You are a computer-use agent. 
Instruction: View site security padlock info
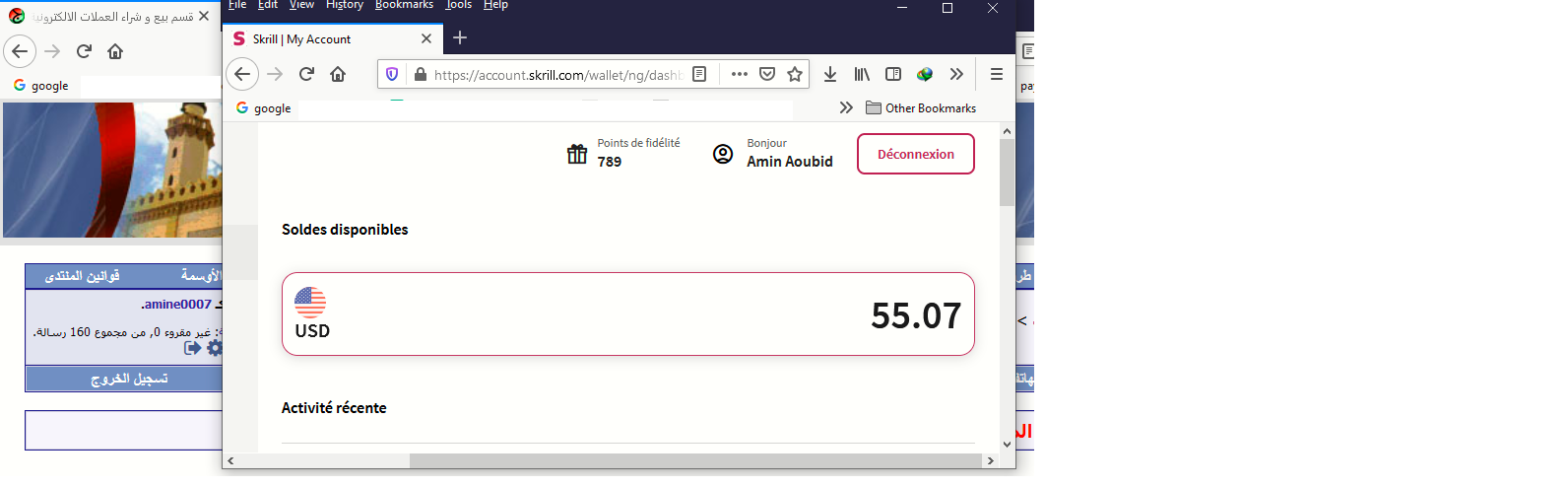click(x=421, y=74)
